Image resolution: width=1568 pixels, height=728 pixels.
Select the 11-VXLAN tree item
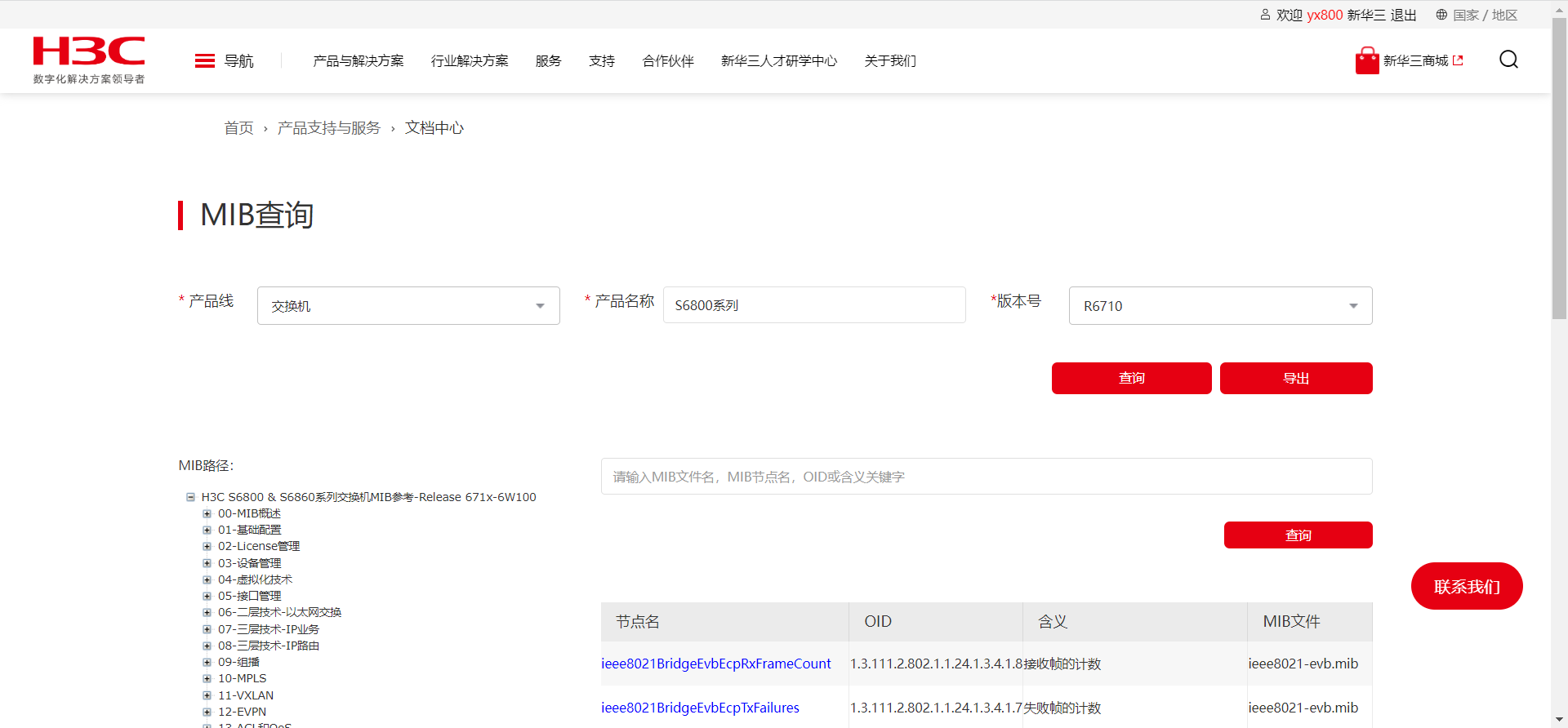pyautogui.click(x=246, y=695)
